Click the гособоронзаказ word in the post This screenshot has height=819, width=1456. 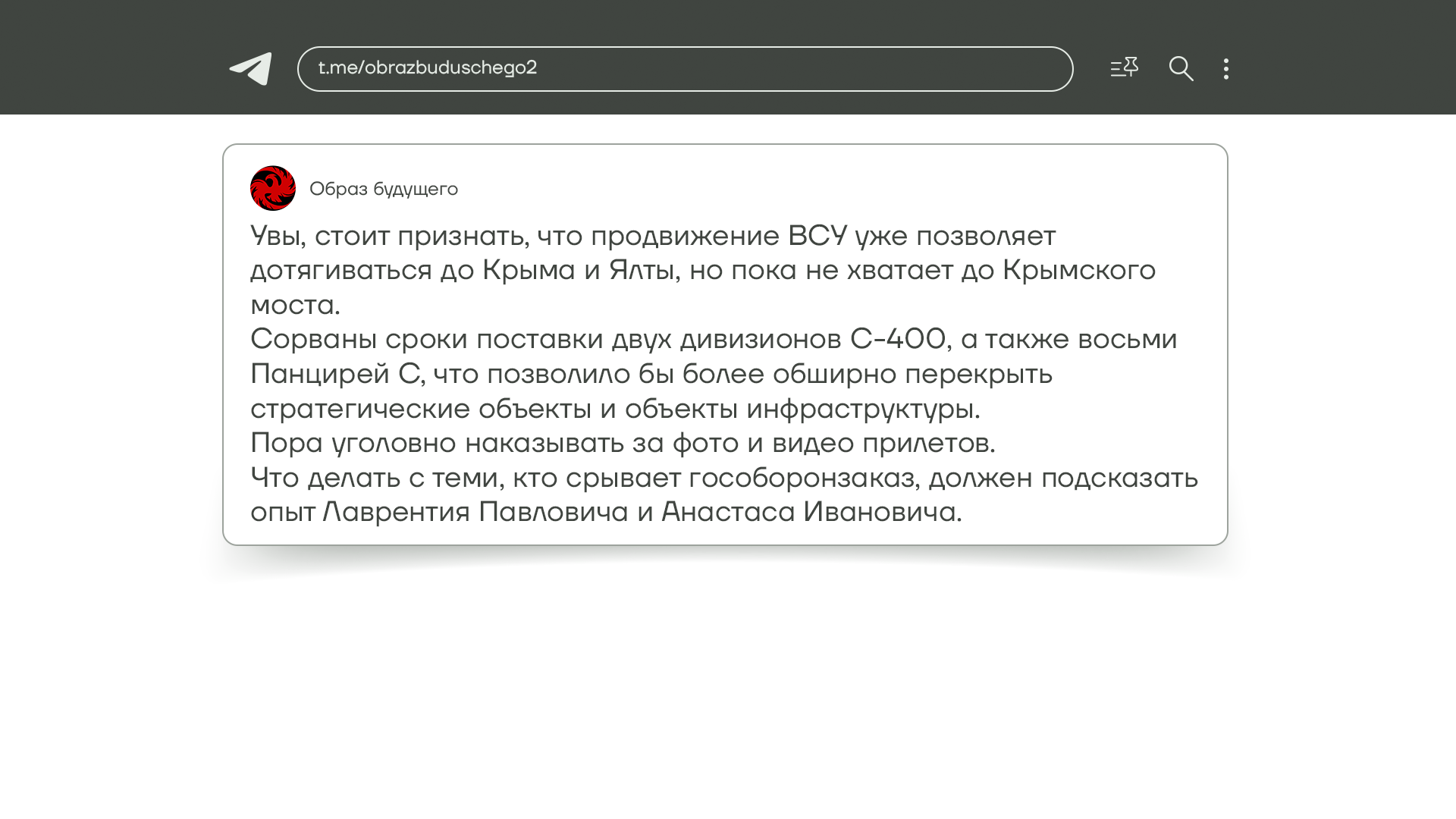[x=802, y=479]
